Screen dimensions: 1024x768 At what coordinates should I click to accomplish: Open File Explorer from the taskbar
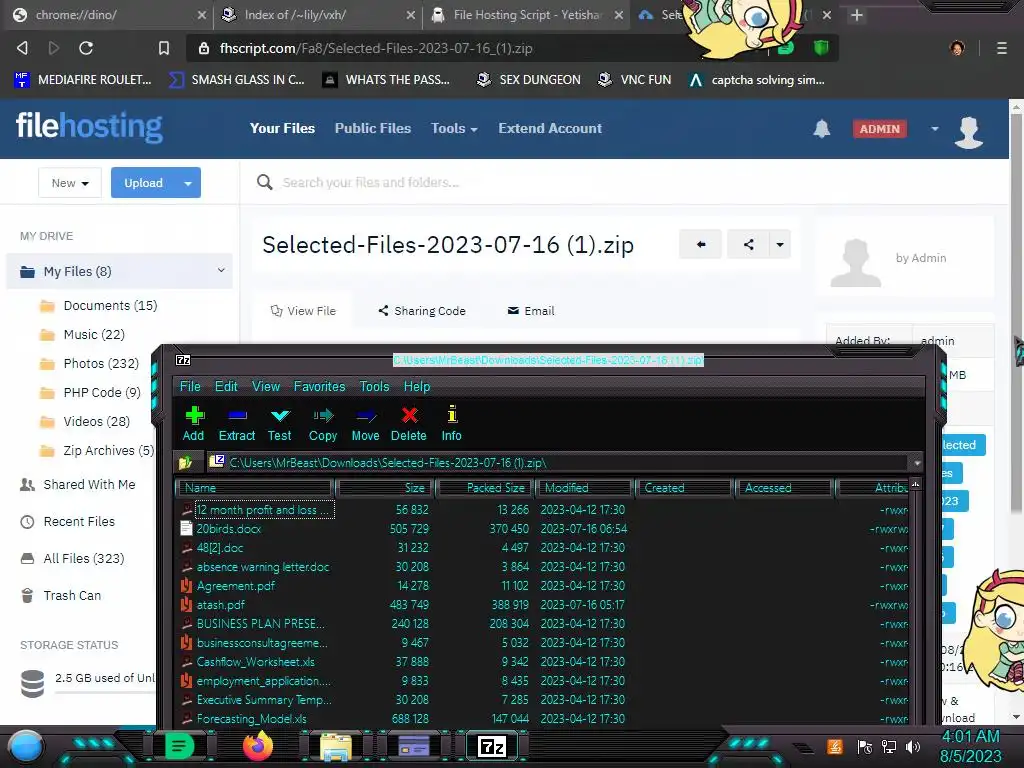pyautogui.click(x=336, y=746)
